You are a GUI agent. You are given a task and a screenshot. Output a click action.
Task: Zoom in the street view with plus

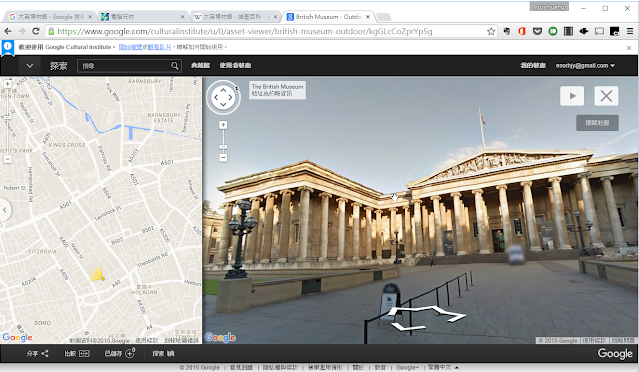click(x=223, y=125)
